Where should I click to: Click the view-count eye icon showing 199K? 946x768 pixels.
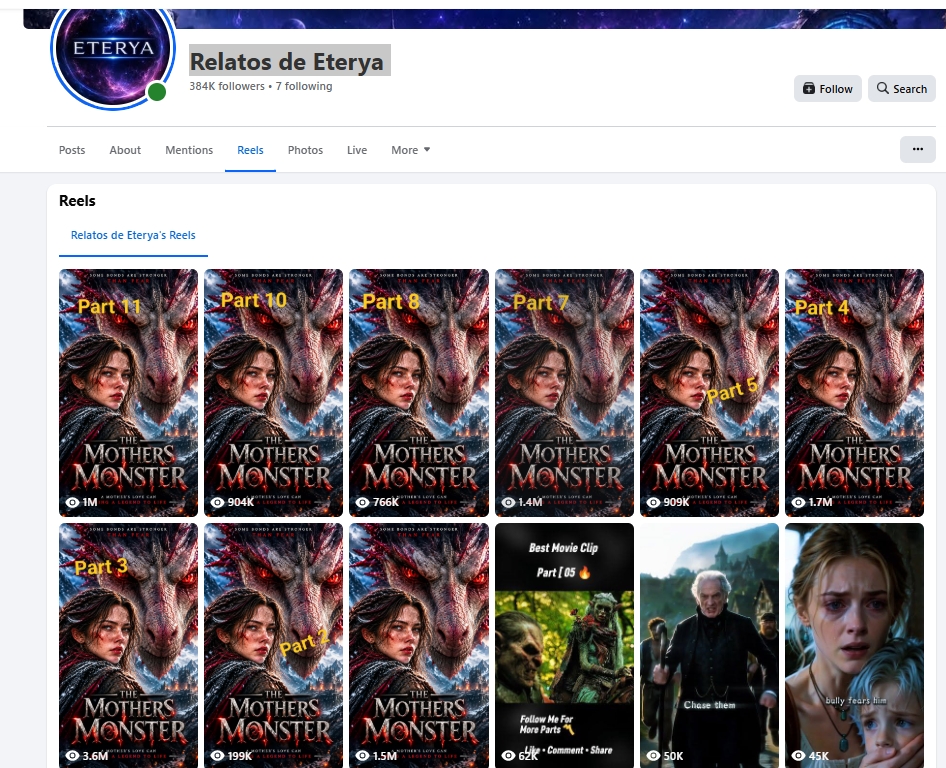(x=217, y=755)
